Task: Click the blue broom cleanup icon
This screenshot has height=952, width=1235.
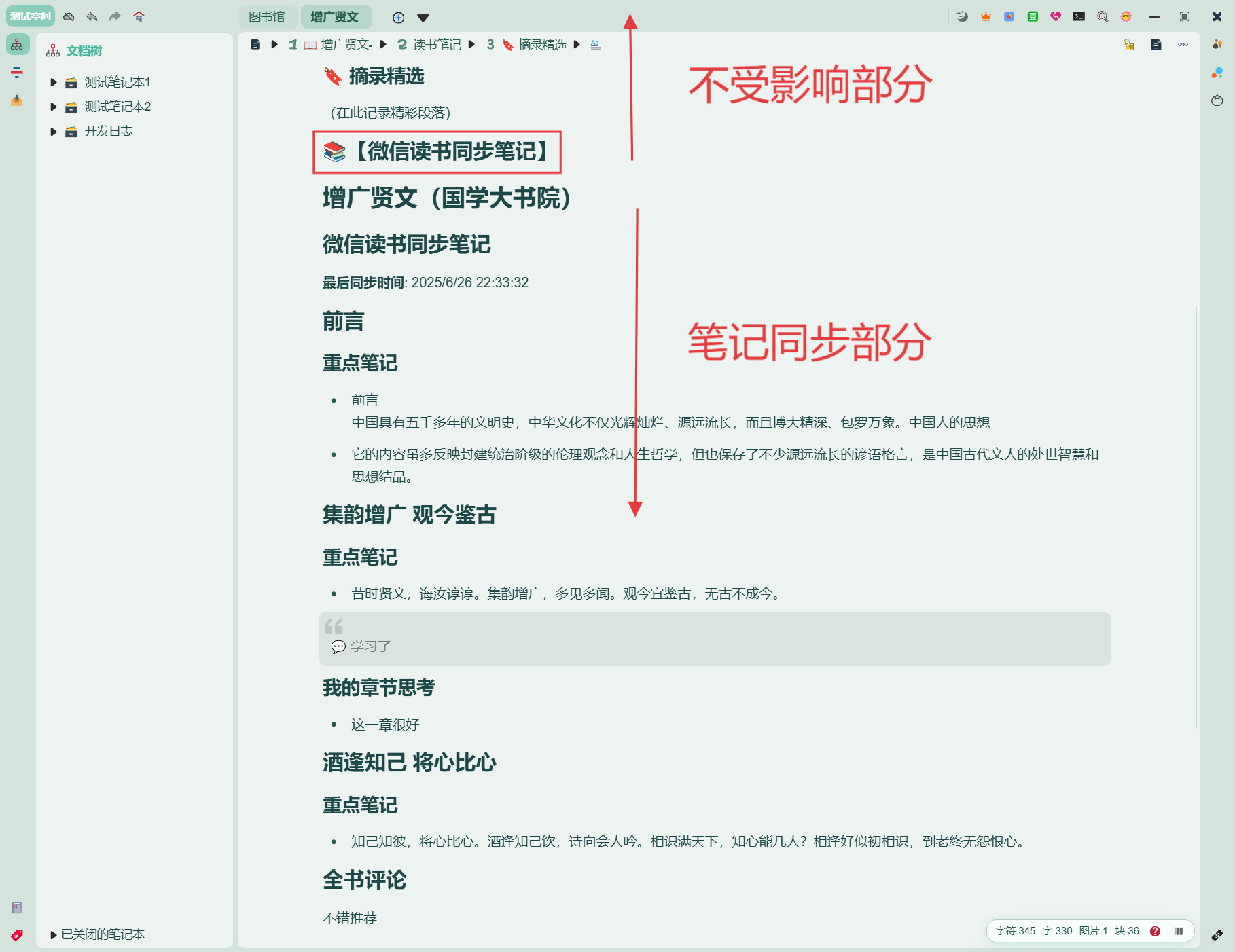Action: click(1009, 16)
